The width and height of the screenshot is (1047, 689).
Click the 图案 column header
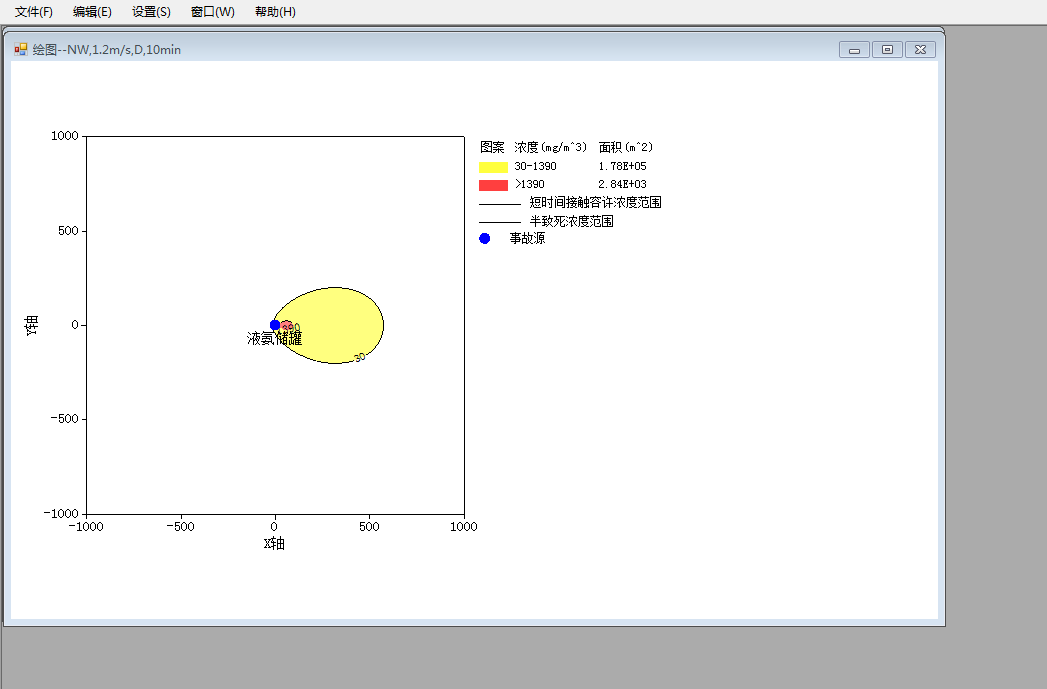pos(492,147)
